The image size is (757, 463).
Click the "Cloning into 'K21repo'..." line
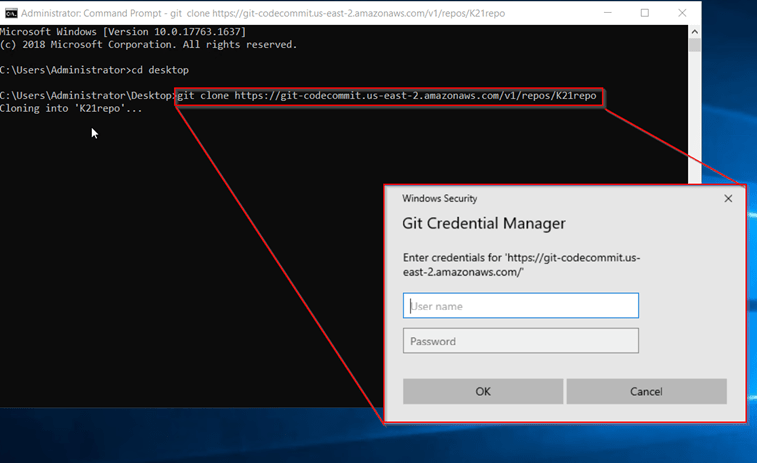(x=71, y=109)
